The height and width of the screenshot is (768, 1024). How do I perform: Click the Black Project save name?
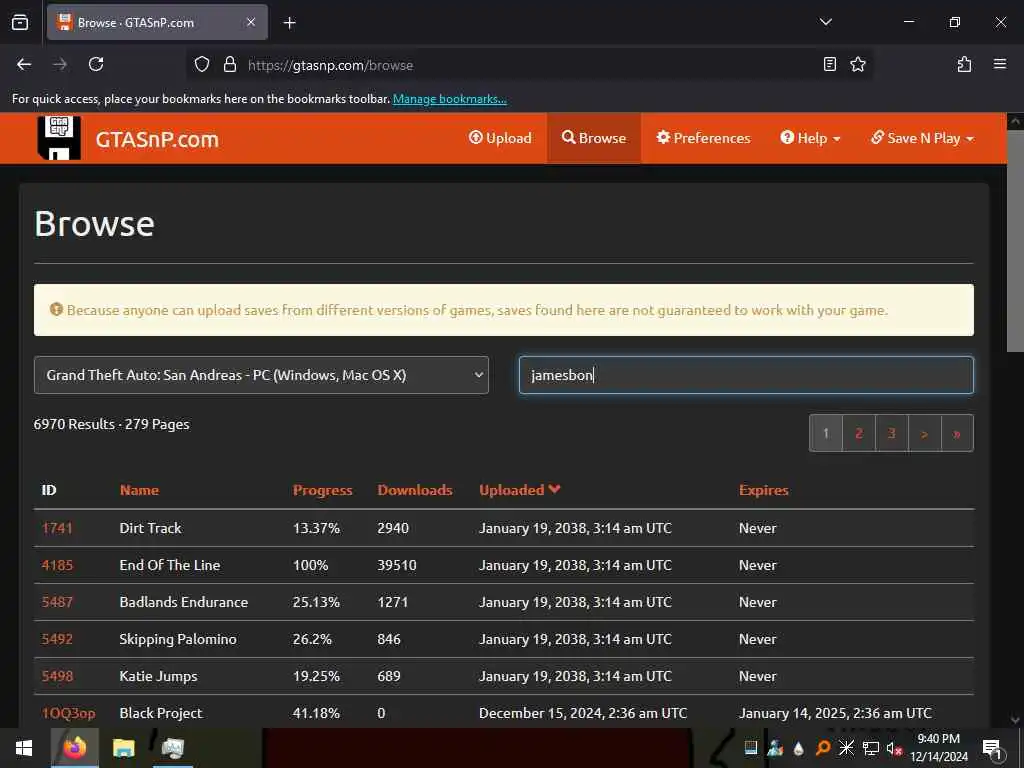pyautogui.click(x=161, y=713)
